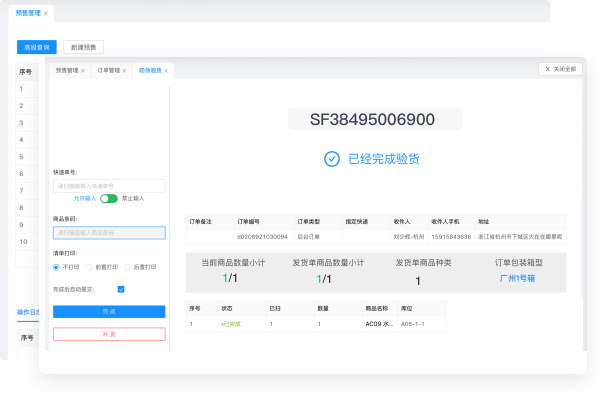
Task: Click row 5 in the back window list
Action: point(27,157)
